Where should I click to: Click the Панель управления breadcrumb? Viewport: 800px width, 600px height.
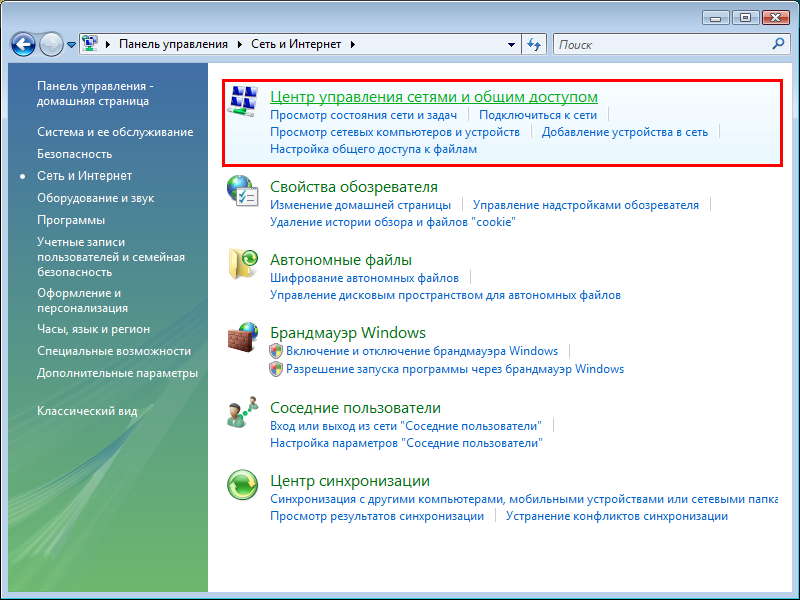(x=173, y=44)
